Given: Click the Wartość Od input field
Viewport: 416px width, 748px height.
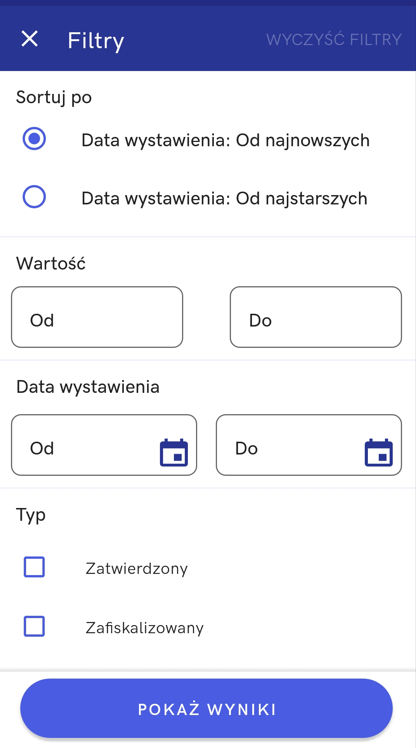Looking at the screenshot, I should [97, 317].
